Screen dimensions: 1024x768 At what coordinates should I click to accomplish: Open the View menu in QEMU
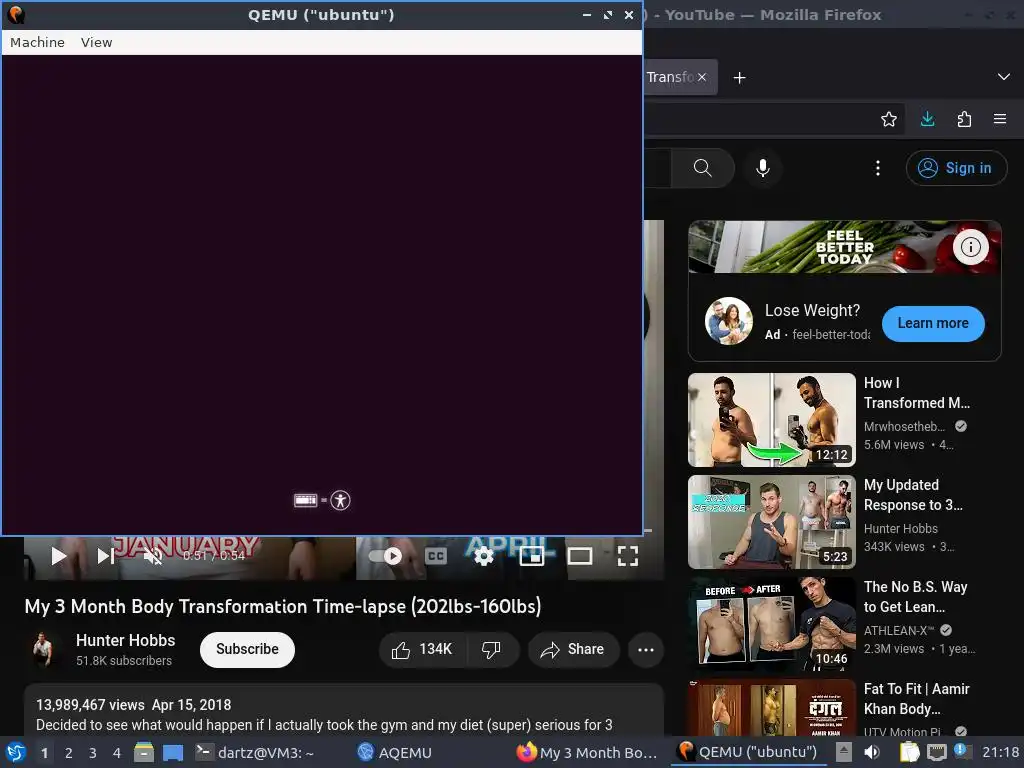tap(97, 42)
